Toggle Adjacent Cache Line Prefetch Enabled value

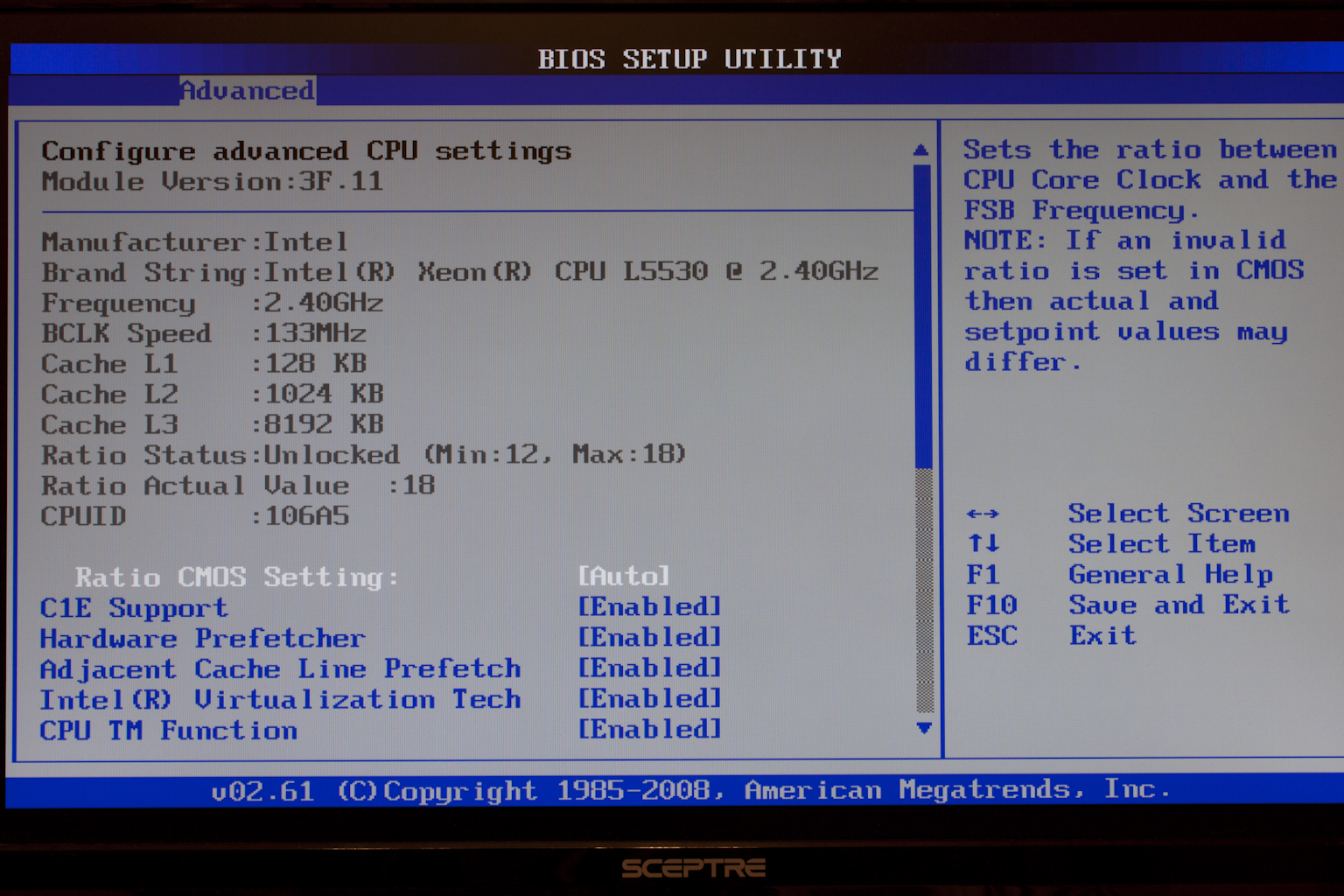(649, 668)
